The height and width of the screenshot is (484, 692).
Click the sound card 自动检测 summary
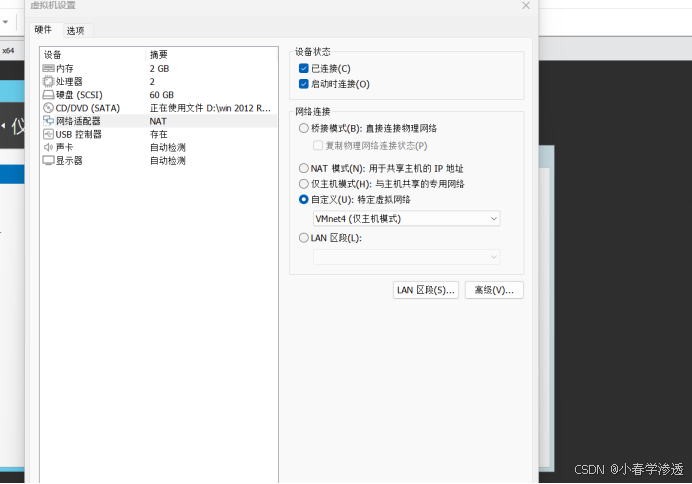168,147
